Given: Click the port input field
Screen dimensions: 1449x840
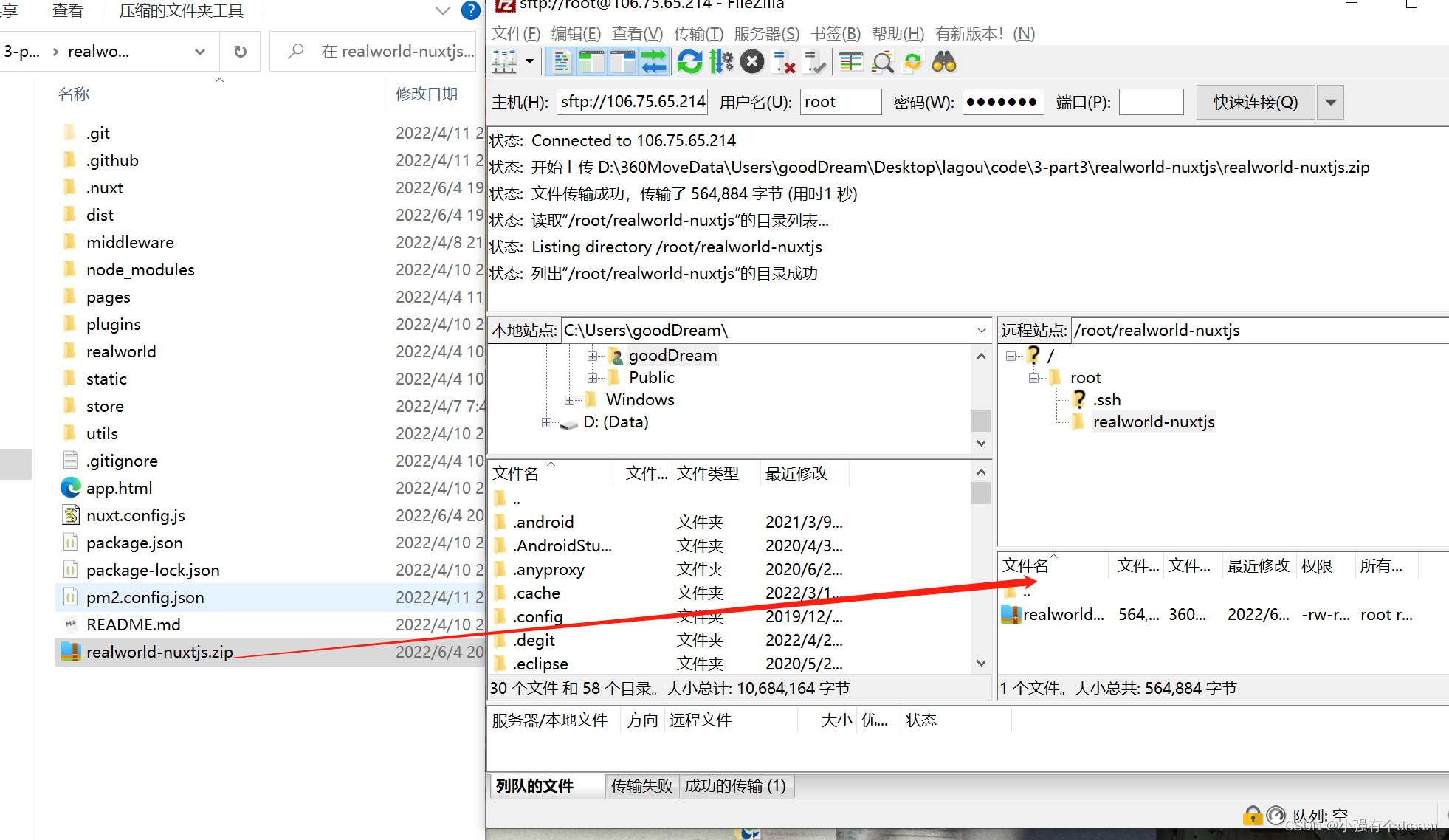Looking at the screenshot, I should click(1152, 102).
